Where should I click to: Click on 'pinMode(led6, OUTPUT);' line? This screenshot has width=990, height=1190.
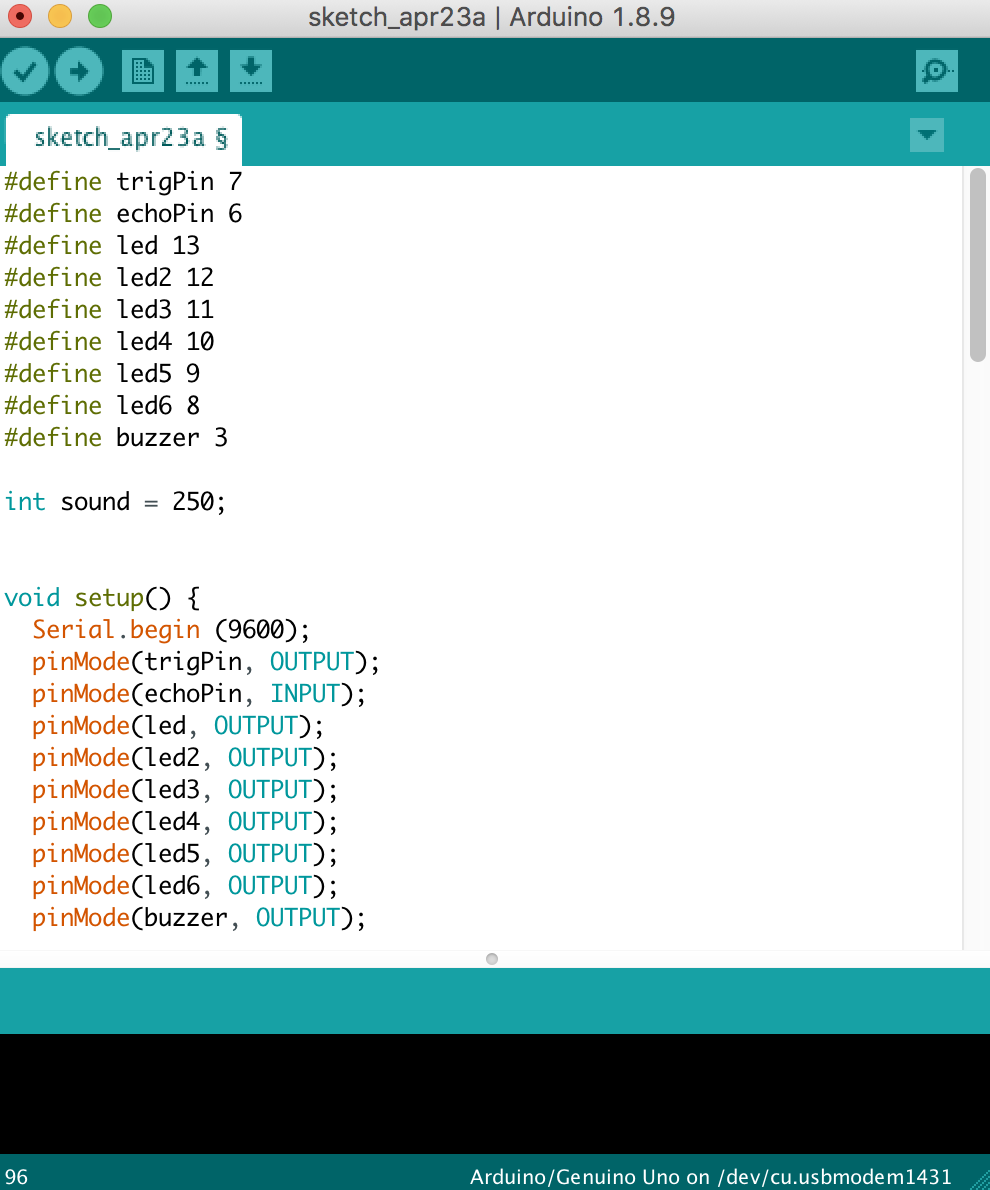[x=184, y=886]
